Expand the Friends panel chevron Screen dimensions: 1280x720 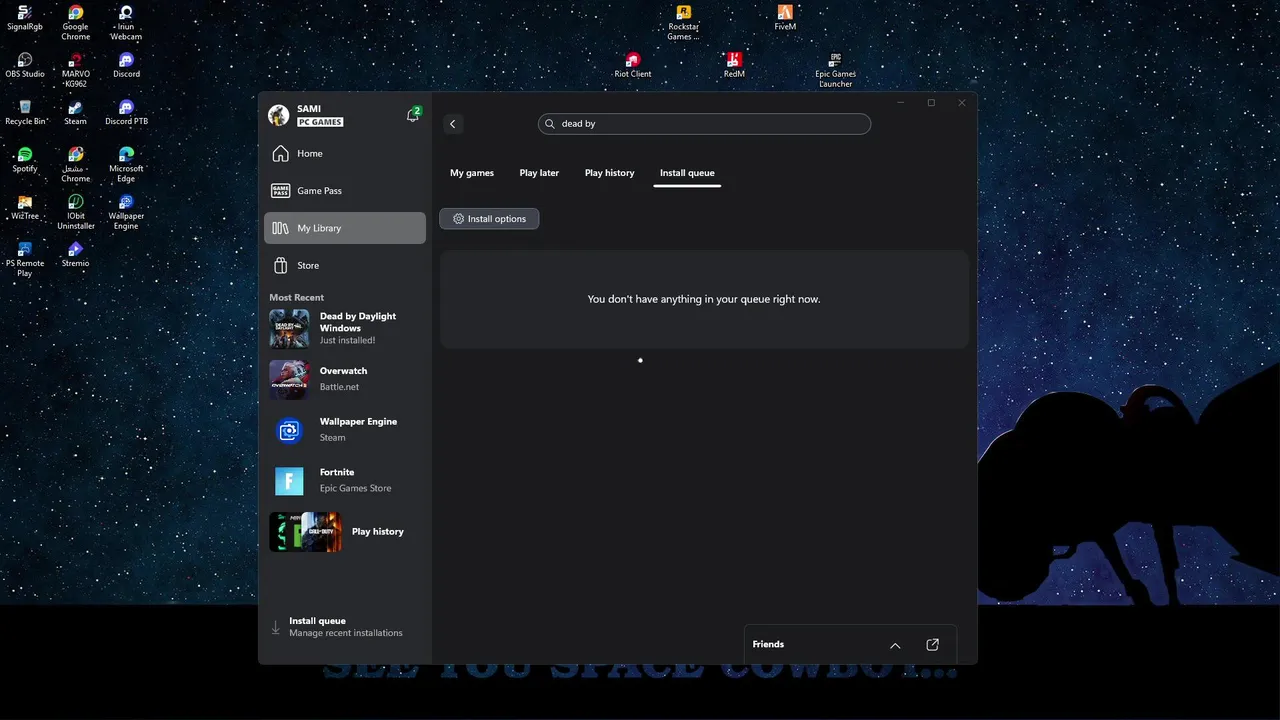[x=895, y=645]
